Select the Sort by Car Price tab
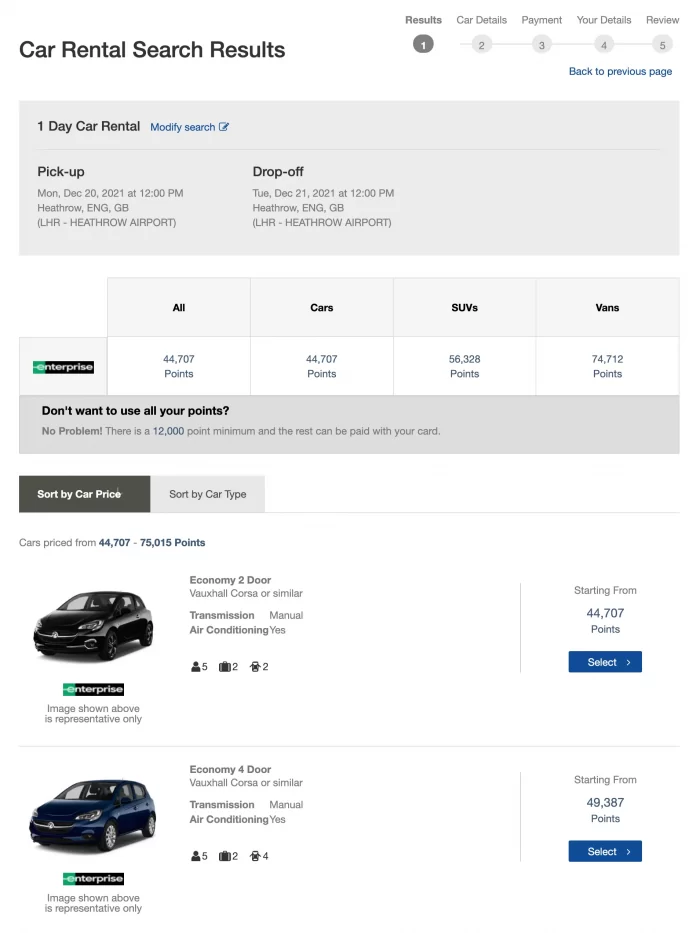Image resolution: width=700 pixels, height=933 pixels. (85, 494)
